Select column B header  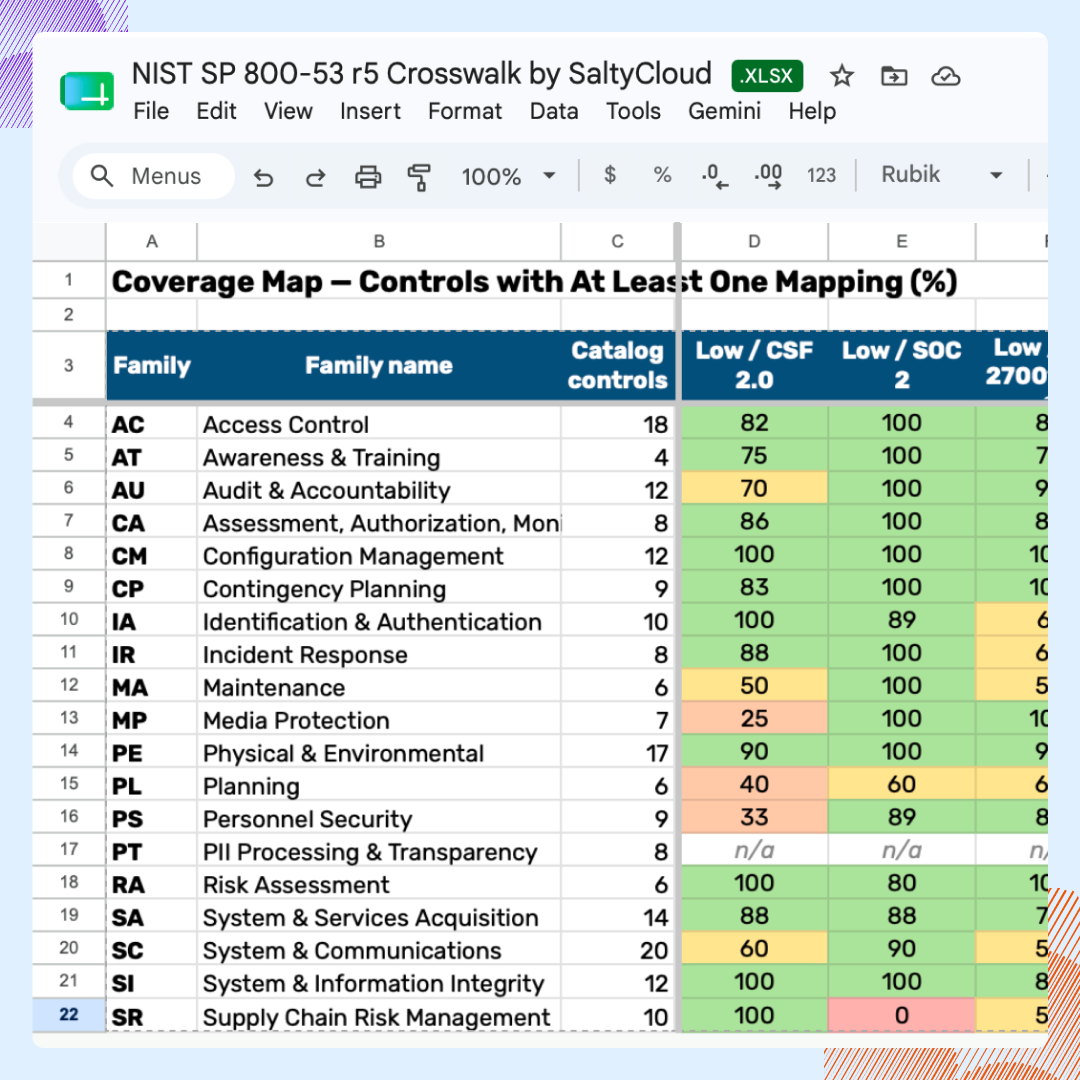(379, 242)
